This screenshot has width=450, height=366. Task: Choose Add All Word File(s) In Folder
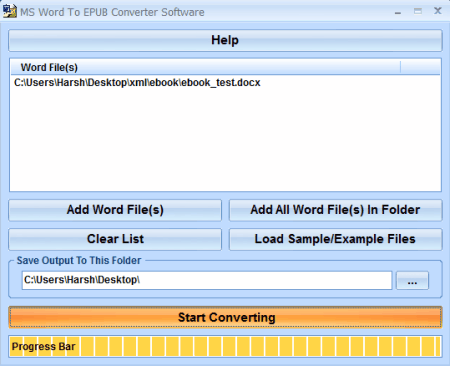tap(335, 210)
